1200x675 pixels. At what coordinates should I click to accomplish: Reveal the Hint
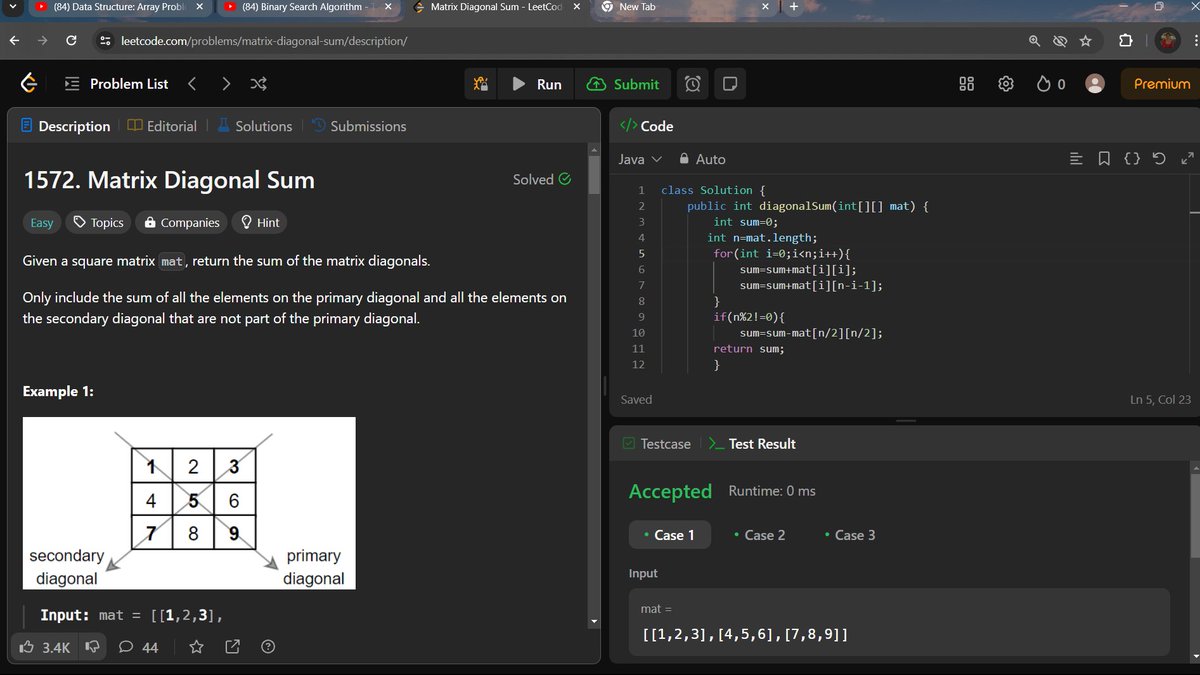click(260, 222)
